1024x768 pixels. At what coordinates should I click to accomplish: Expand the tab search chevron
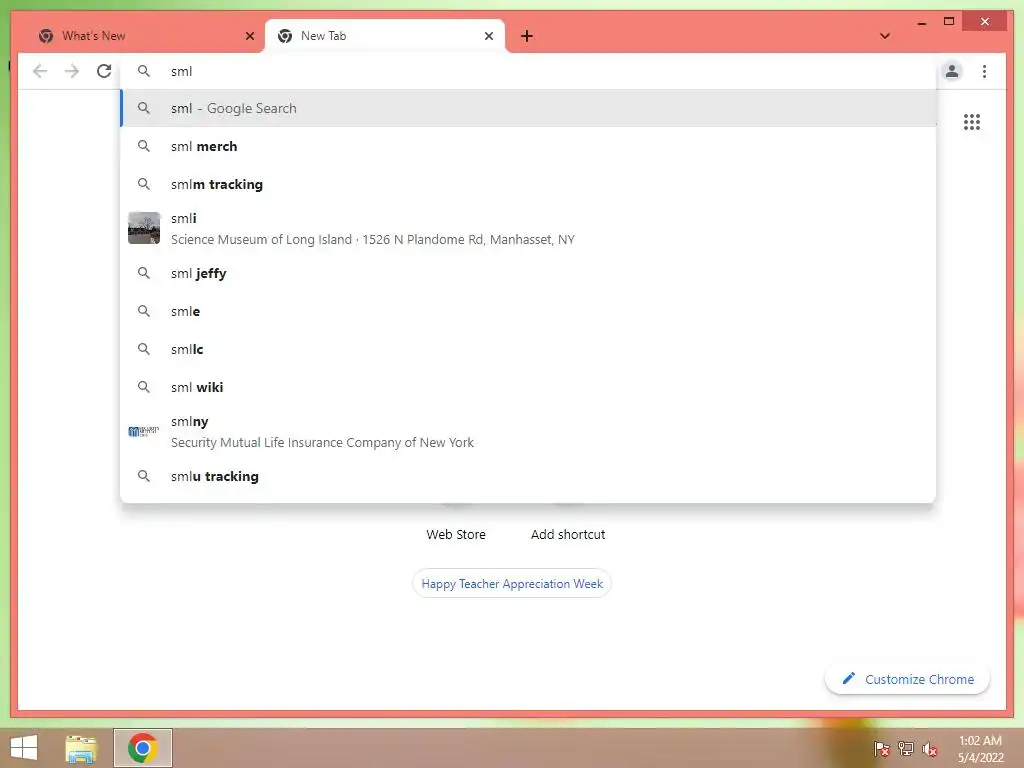pyautogui.click(x=885, y=36)
